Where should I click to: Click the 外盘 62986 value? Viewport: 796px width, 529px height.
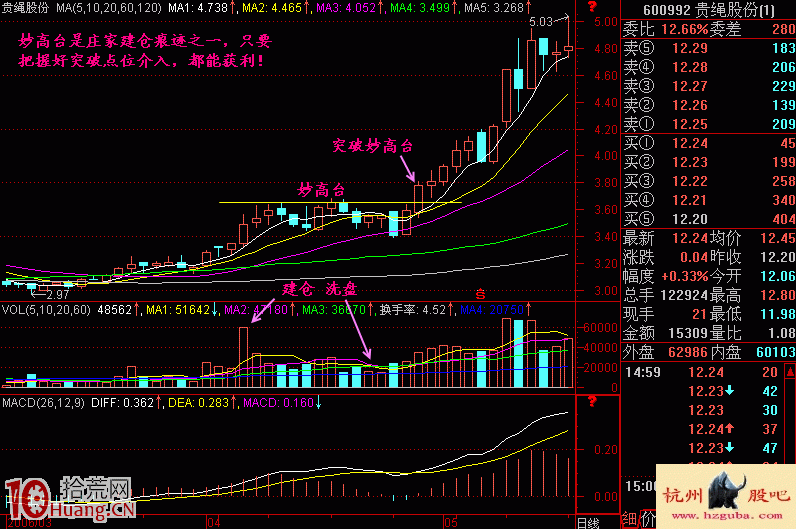pos(688,352)
